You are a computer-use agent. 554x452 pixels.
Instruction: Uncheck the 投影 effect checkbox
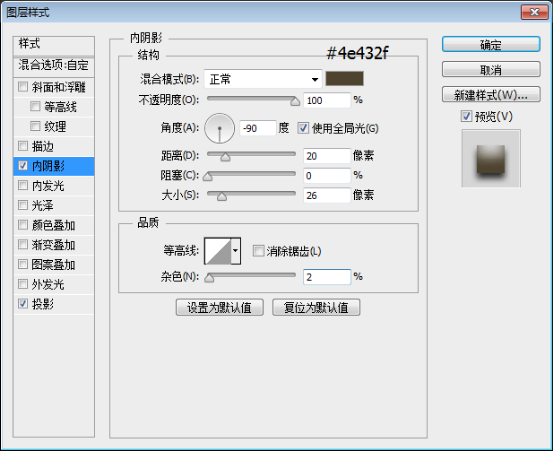coord(23,304)
